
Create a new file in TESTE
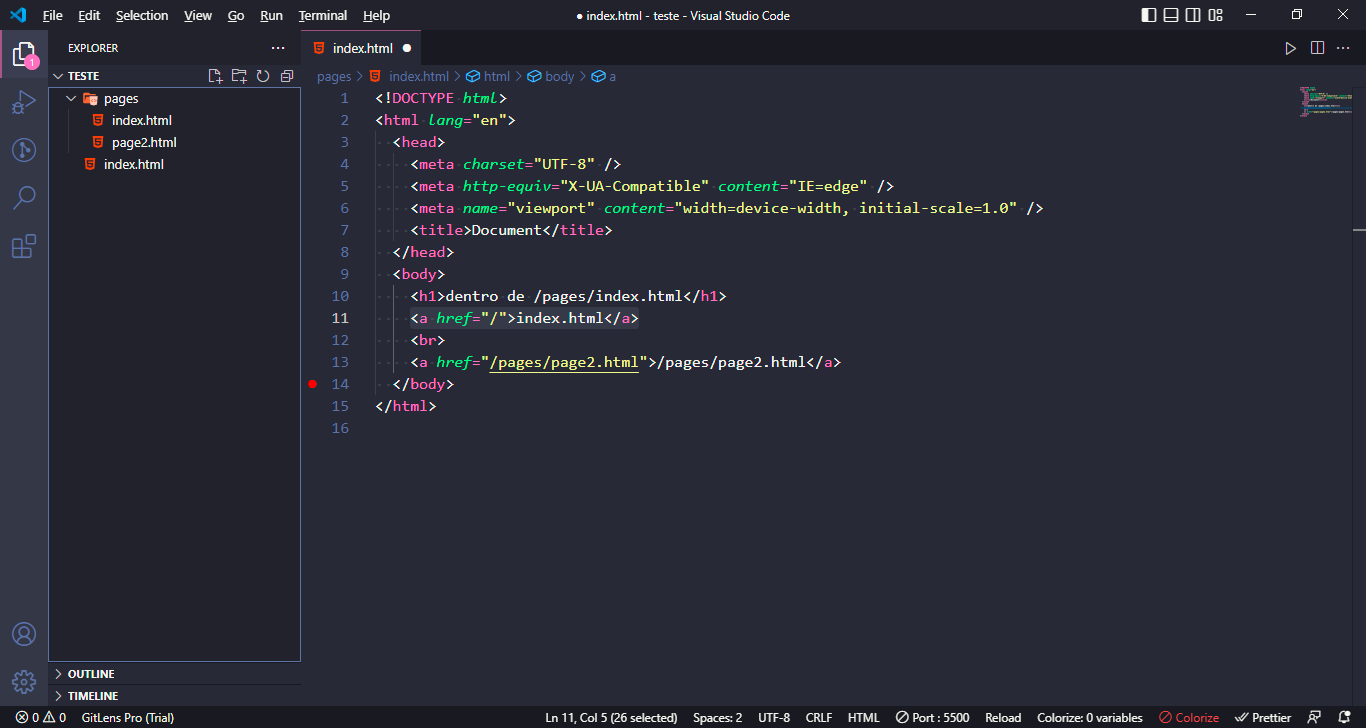(215, 76)
